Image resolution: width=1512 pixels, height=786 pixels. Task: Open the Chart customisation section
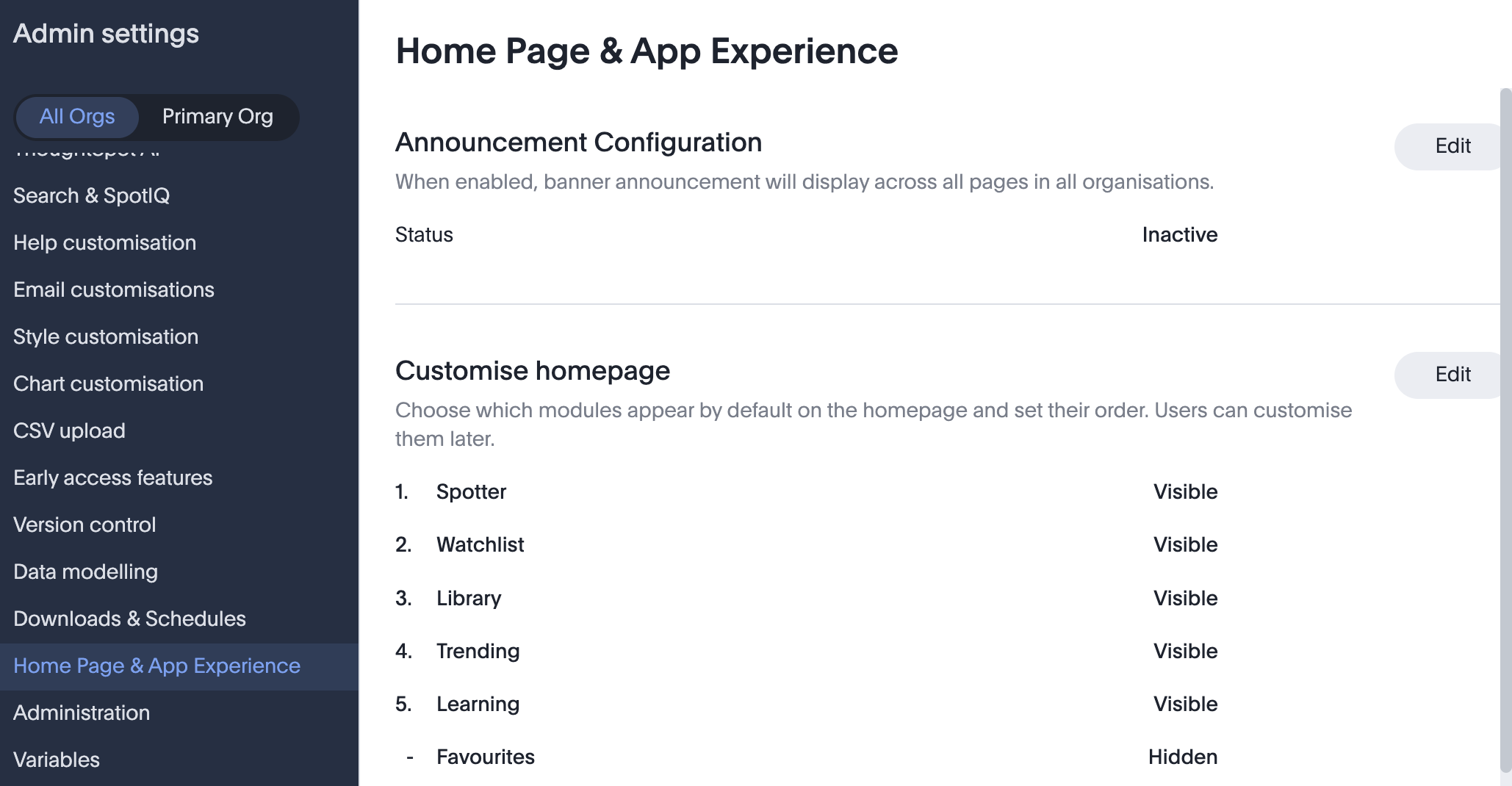tap(108, 383)
